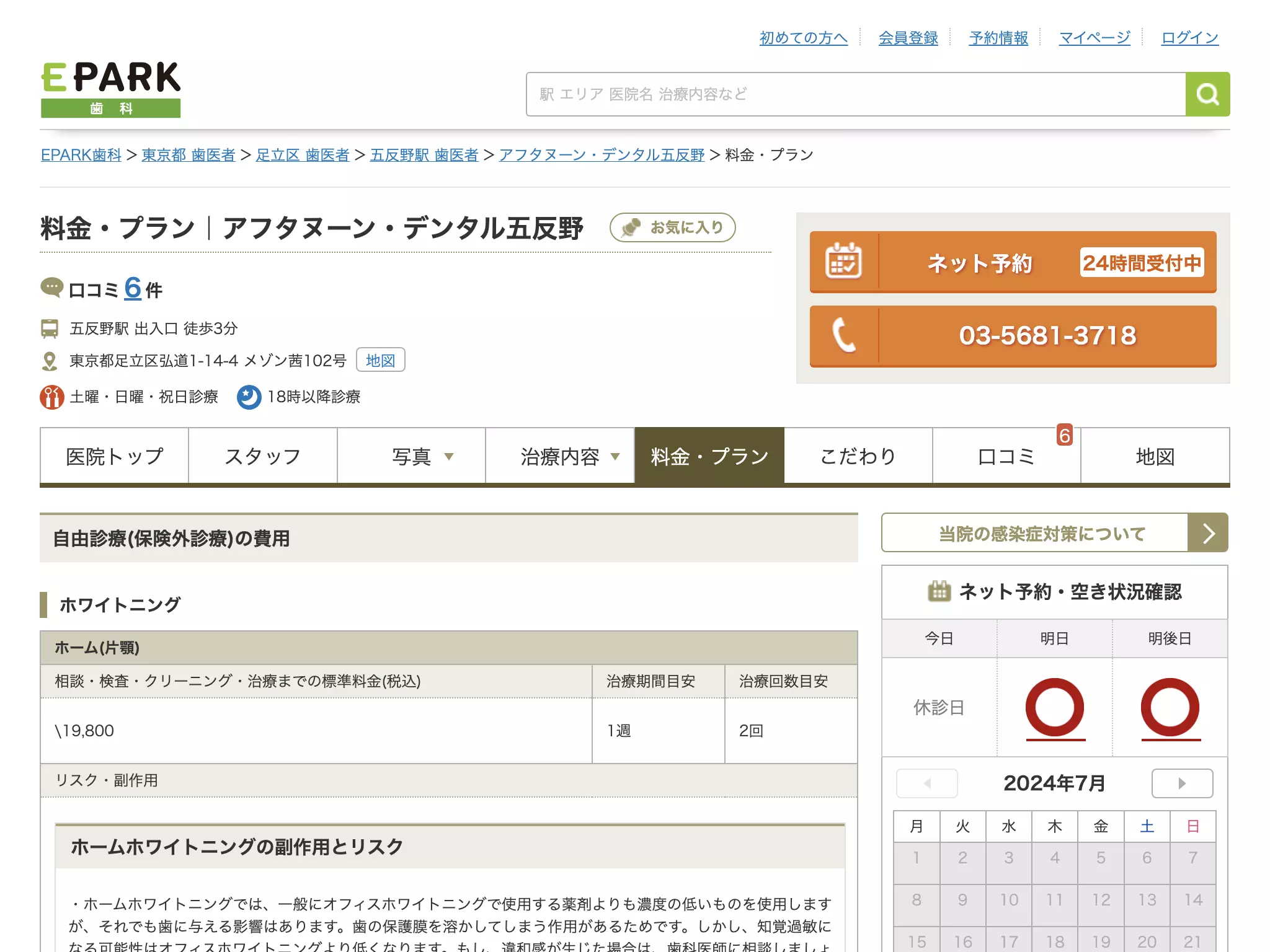The height and width of the screenshot is (952, 1270).
Task: Click the red circle under 明日
Action: pos(1054,707)
